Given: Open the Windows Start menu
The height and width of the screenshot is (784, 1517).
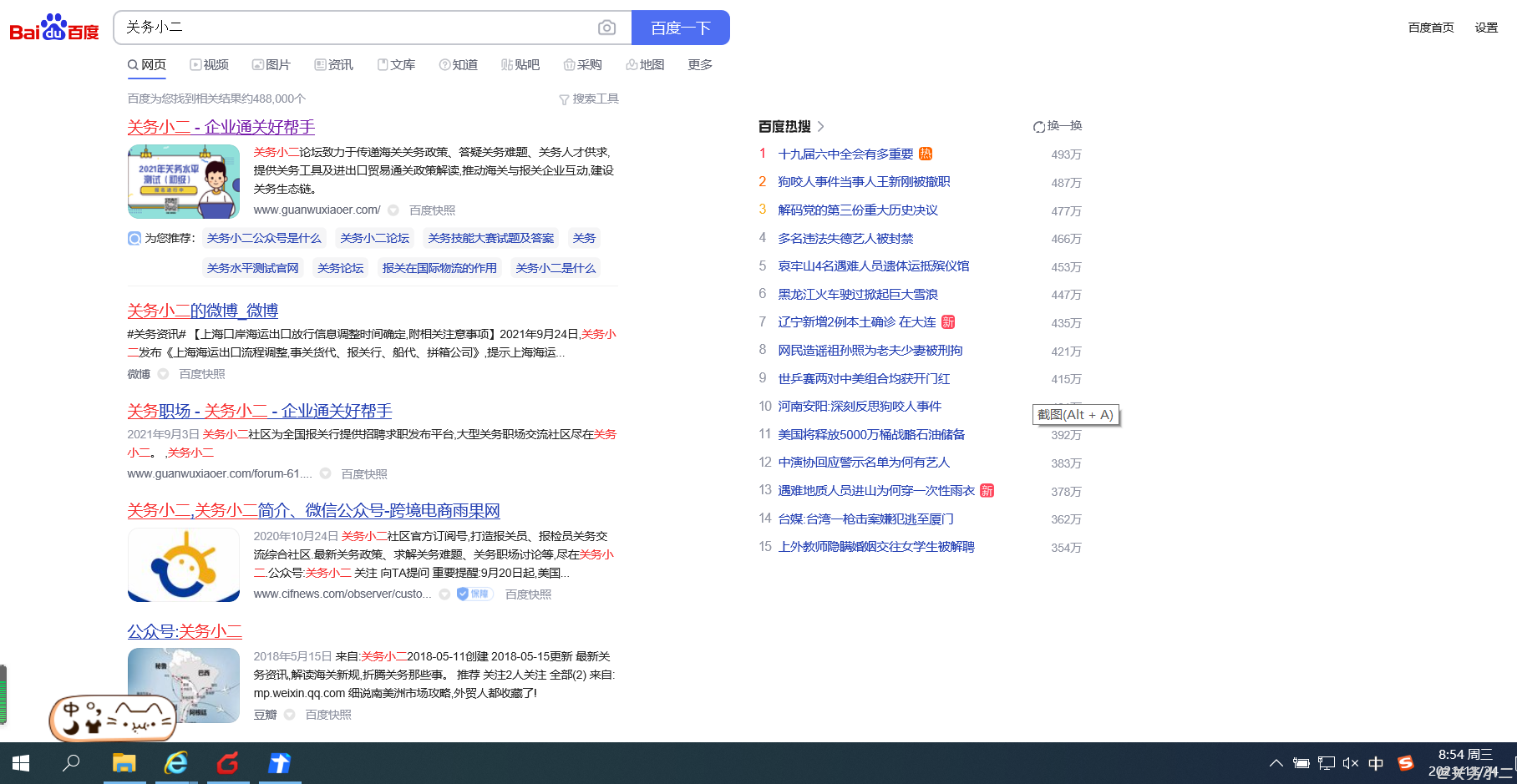Looking at the screenshot, I should 21,763.
